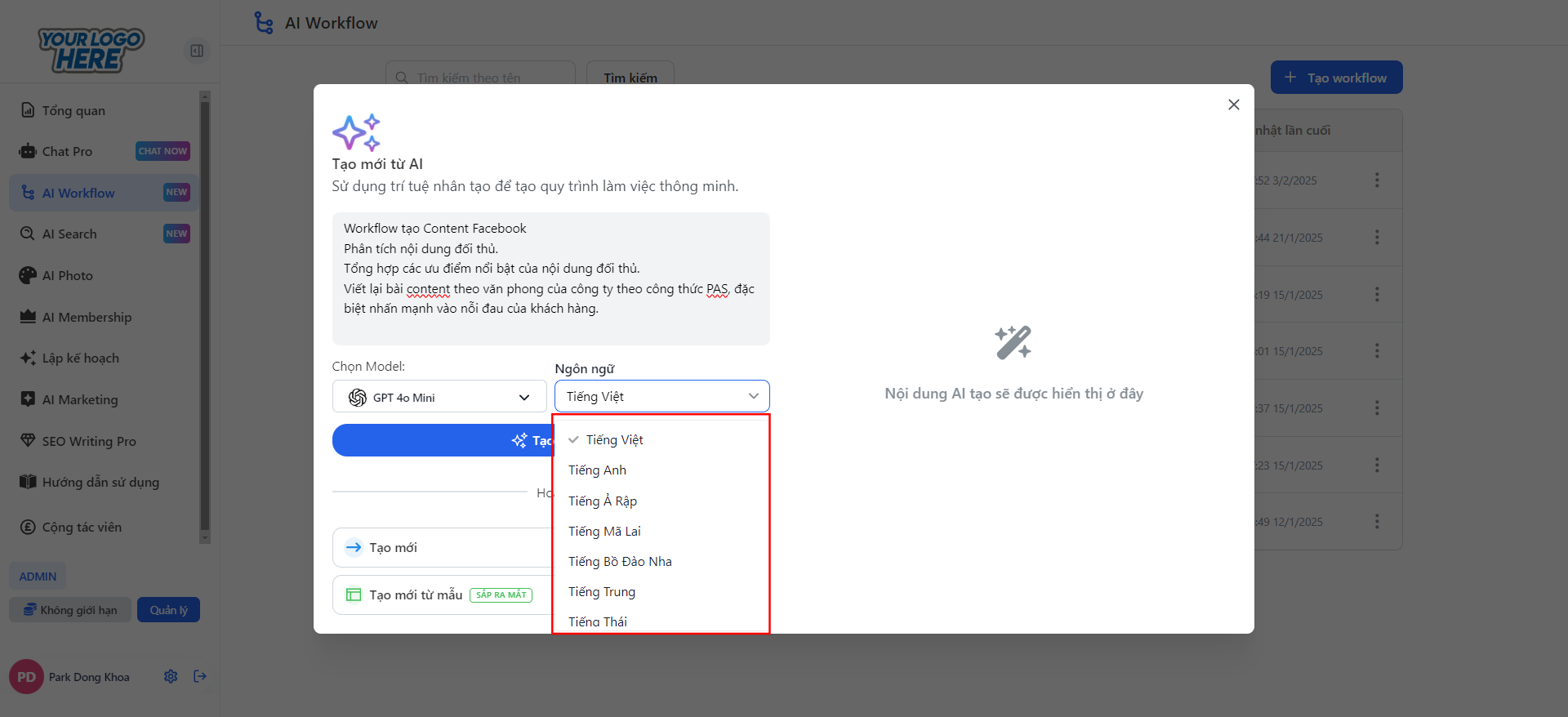
Task: Open the GPT 4o Mini model dropdown
Action: click(439, 397)
